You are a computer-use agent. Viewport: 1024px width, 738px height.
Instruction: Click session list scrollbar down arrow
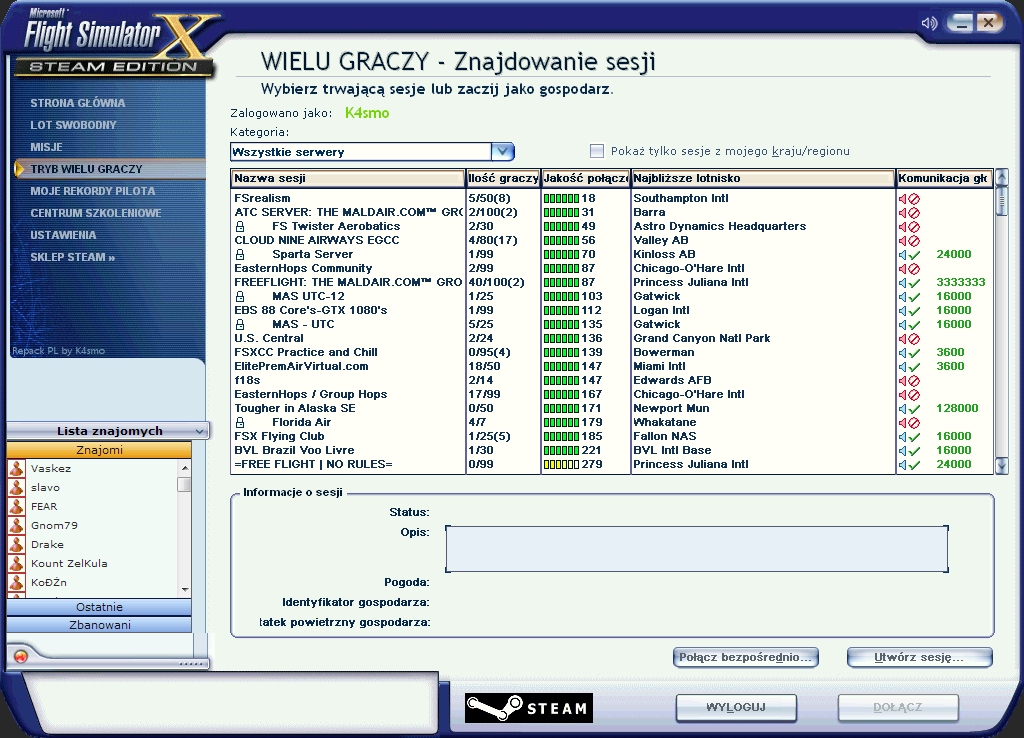[1002, 466]
